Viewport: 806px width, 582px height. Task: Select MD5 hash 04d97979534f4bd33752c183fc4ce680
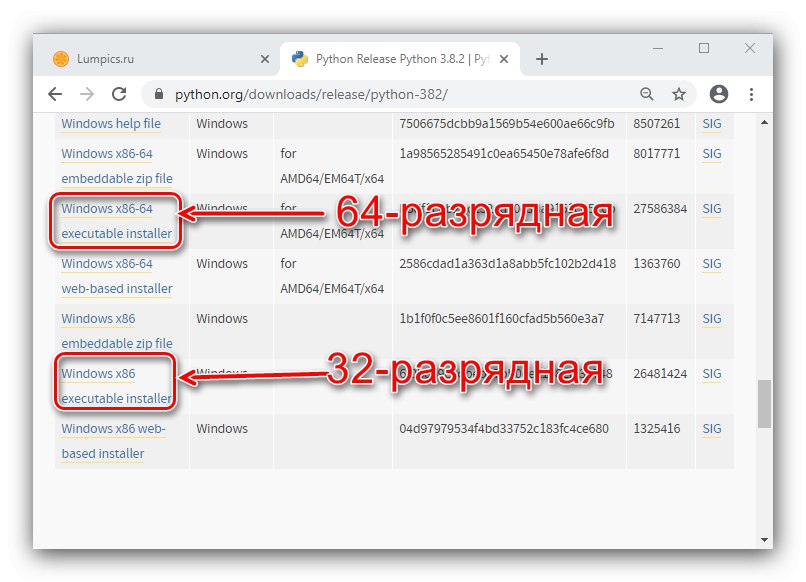[x=504, y=429]
